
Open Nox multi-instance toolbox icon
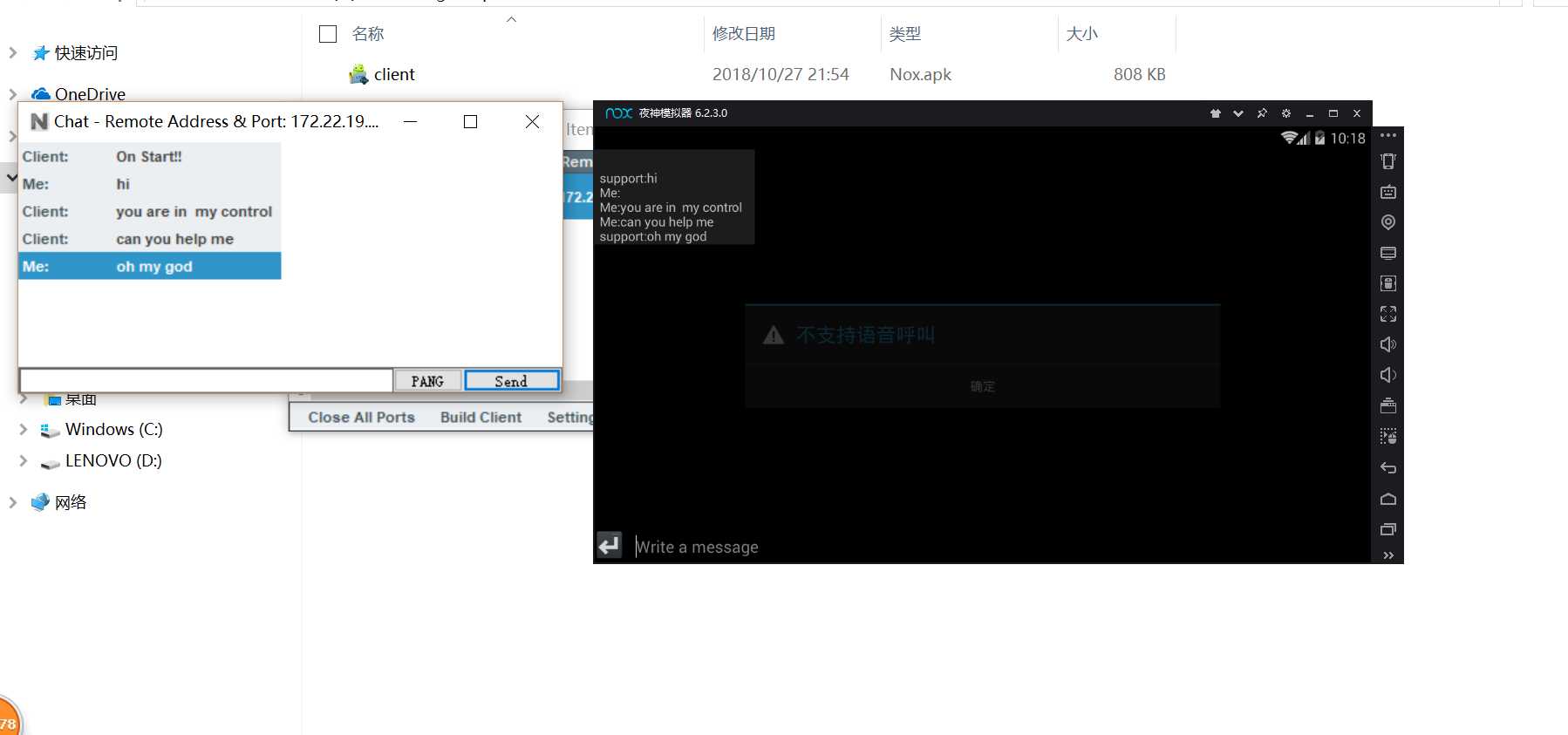(1388, 405)
